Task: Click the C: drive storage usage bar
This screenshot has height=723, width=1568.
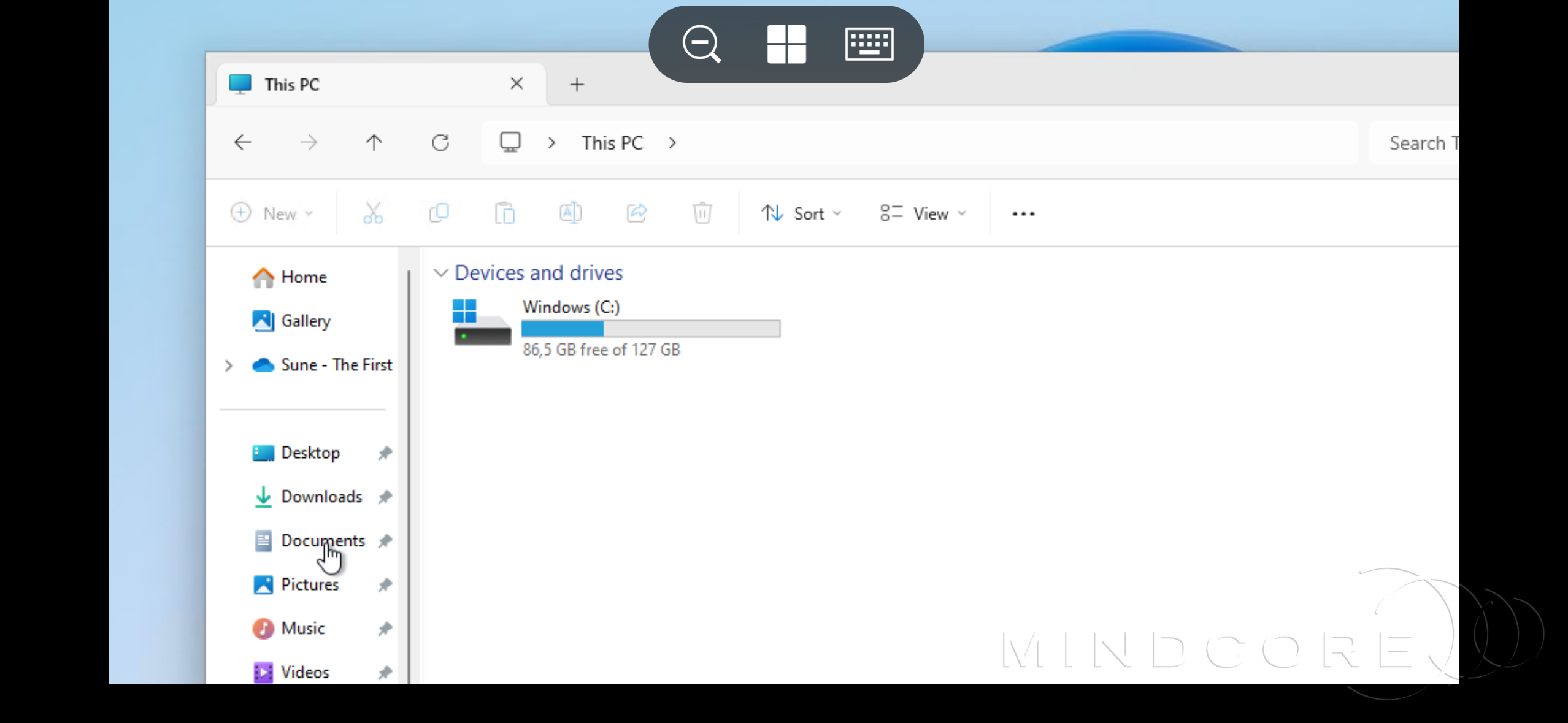Action: [651, 329]
